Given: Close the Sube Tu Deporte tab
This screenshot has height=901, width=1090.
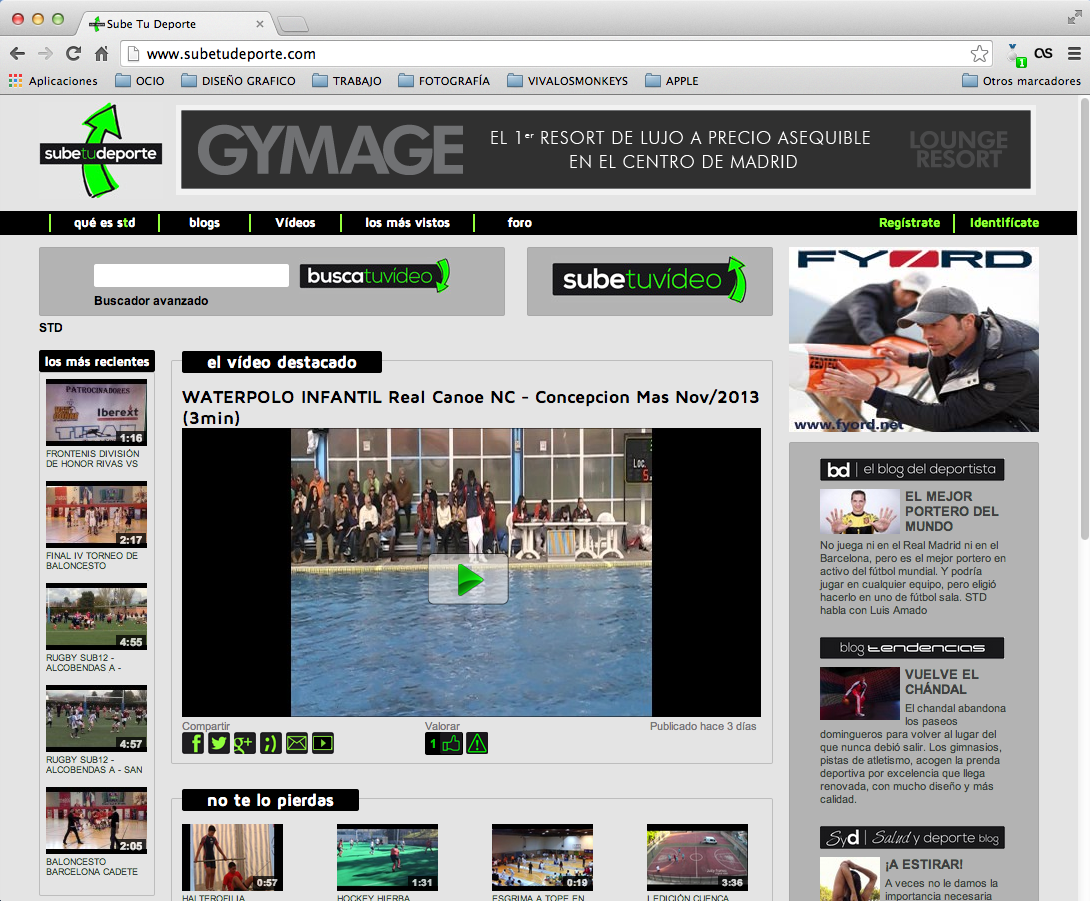Looking at the screenshot, I should pyautogui.click(x=259, y=24).
